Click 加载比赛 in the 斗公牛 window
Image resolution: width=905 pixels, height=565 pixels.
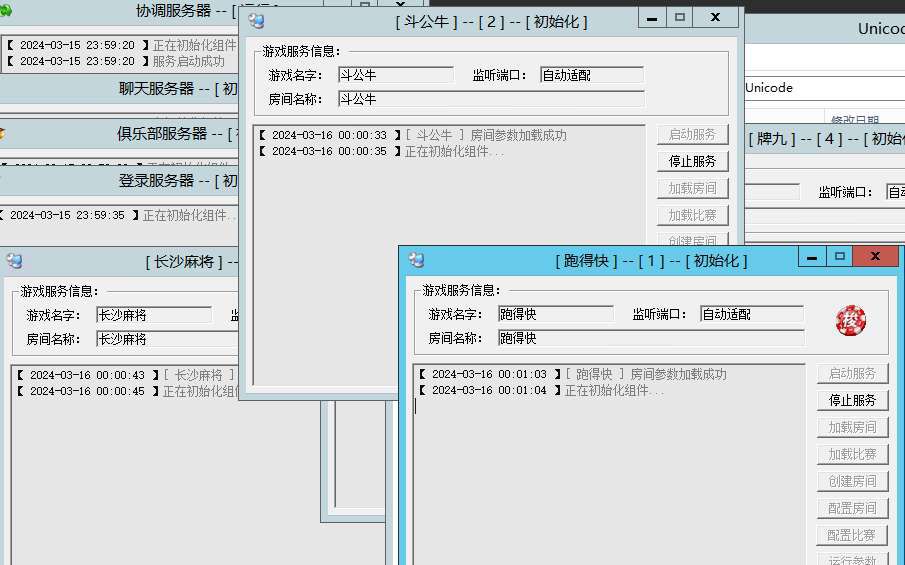click(692, 215)
